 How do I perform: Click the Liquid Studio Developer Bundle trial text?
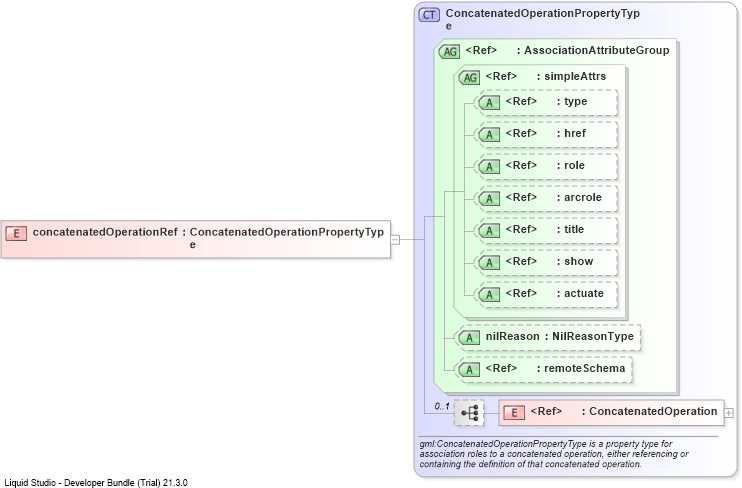(96, 483)
